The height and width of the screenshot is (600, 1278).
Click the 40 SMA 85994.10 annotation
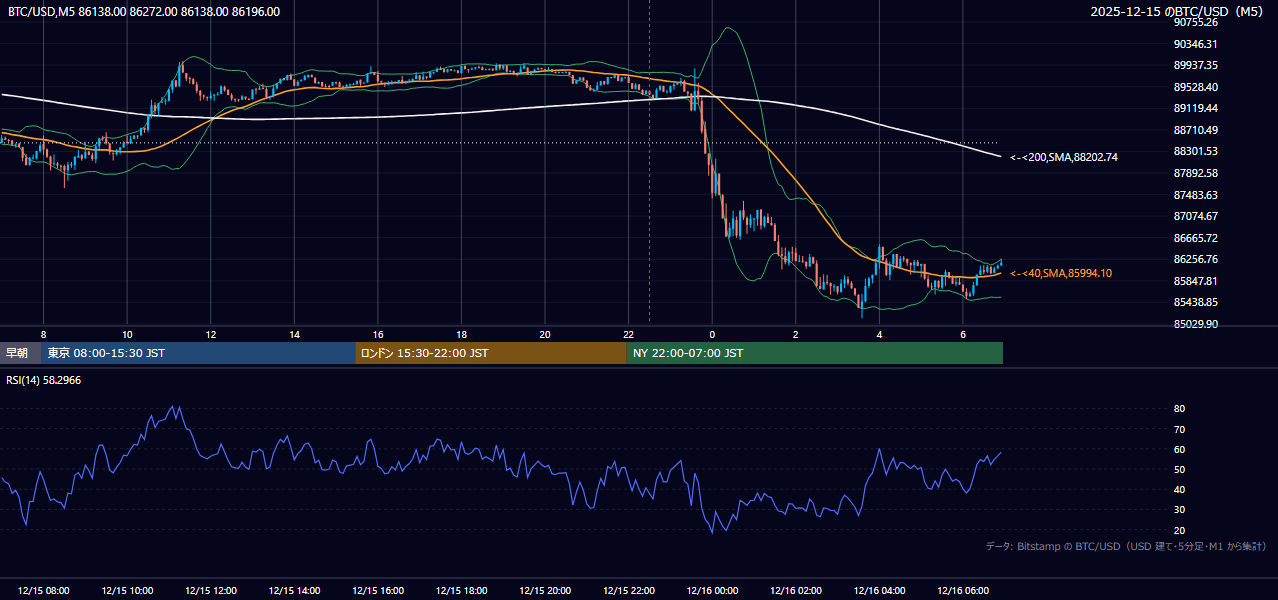click(1060, 273)
